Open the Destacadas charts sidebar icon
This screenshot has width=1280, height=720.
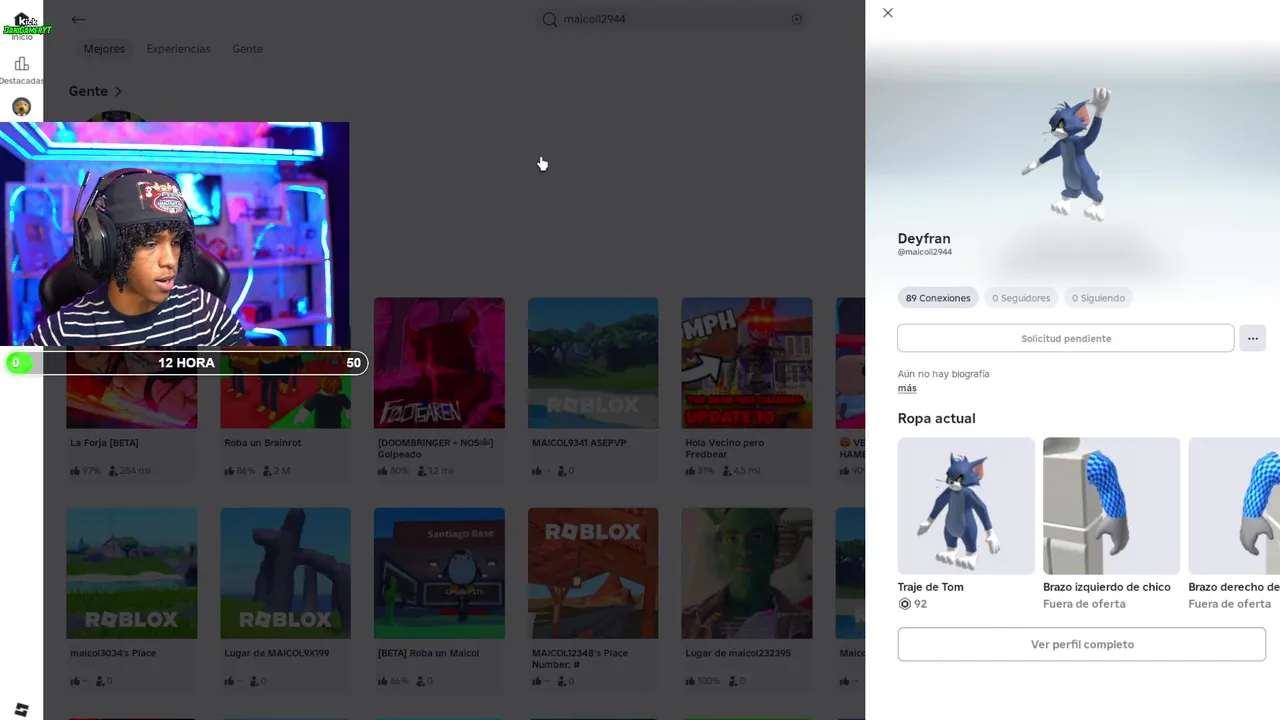coord(22,70)
